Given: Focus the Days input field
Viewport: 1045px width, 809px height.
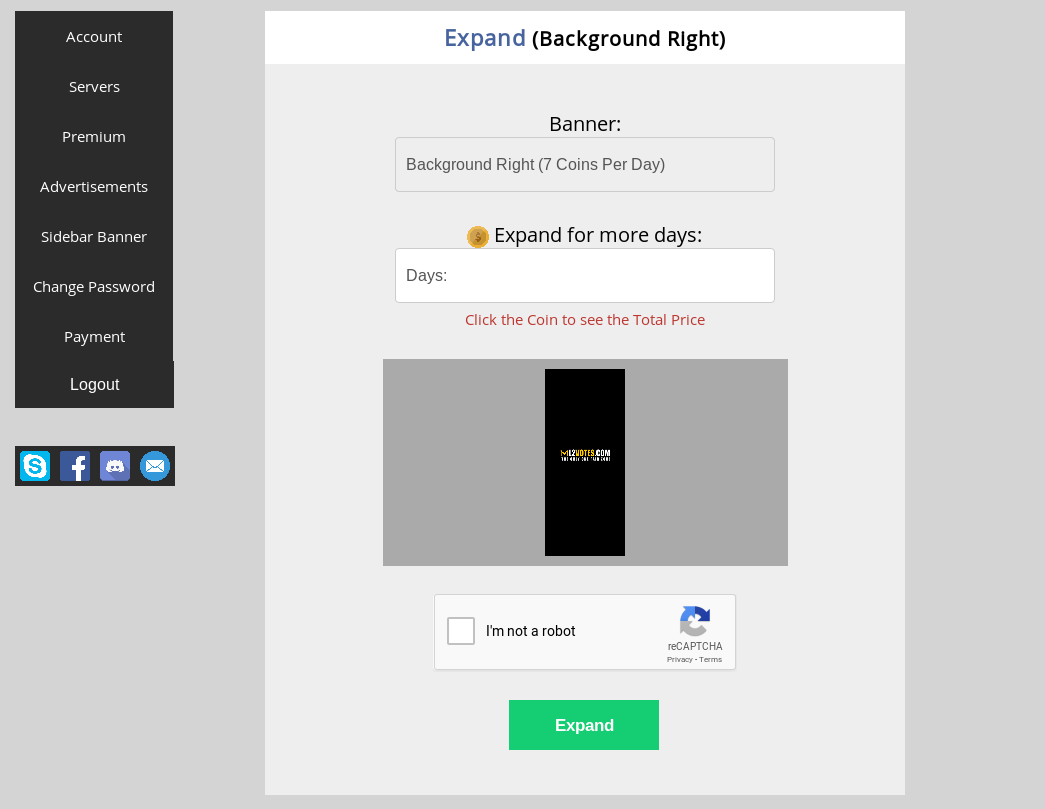Looking at the screenshot, I should pyautogui.click(x=584, y=276).
